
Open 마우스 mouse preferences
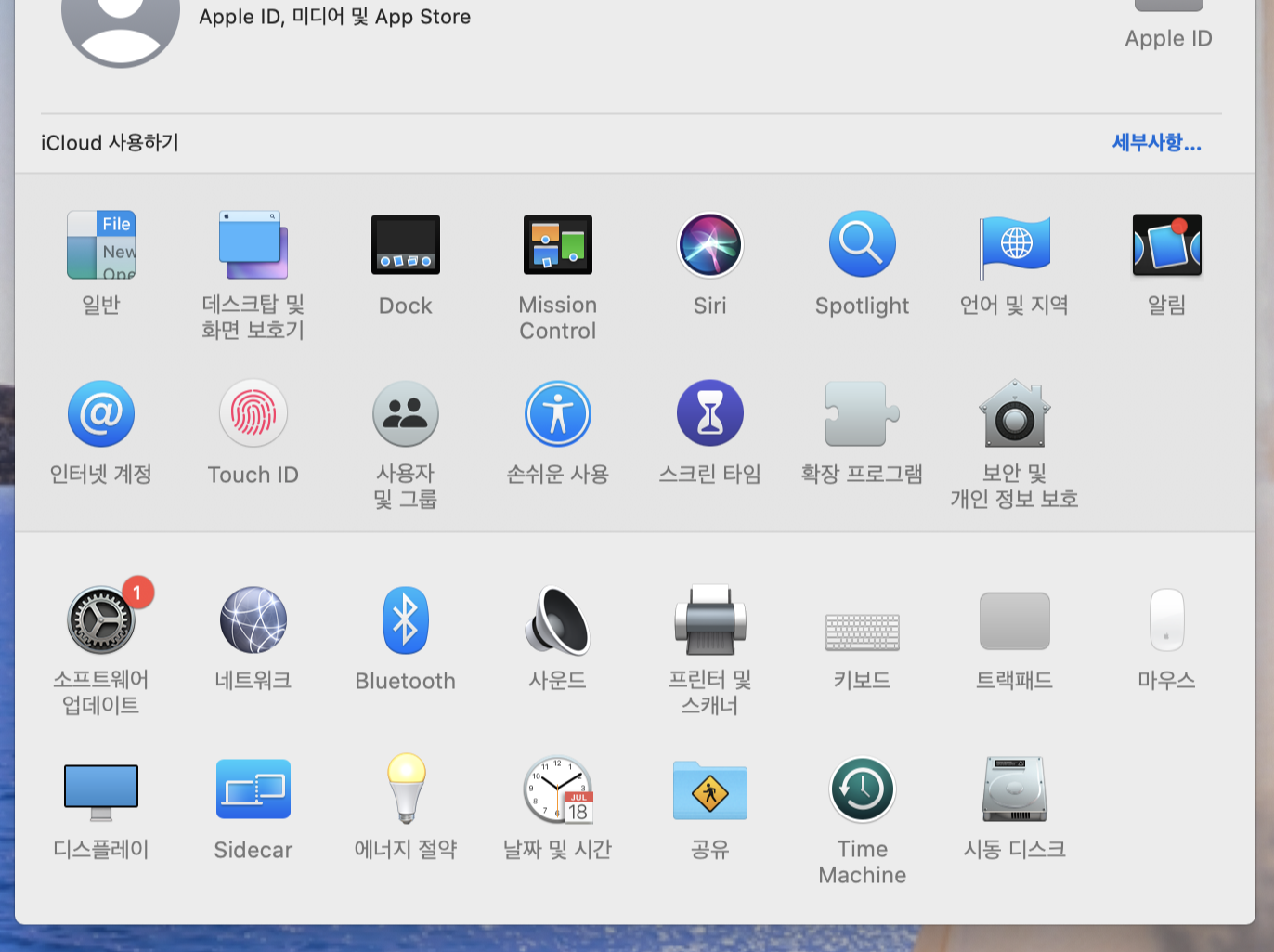point(1167,619)
